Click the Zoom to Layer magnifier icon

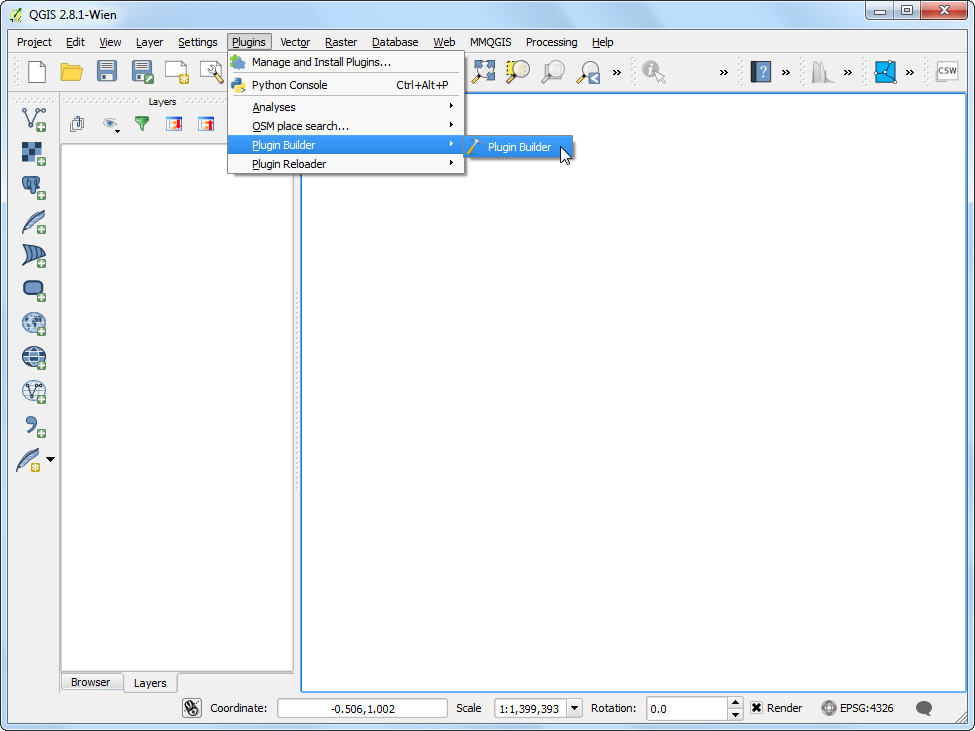(x=552, y=71)
